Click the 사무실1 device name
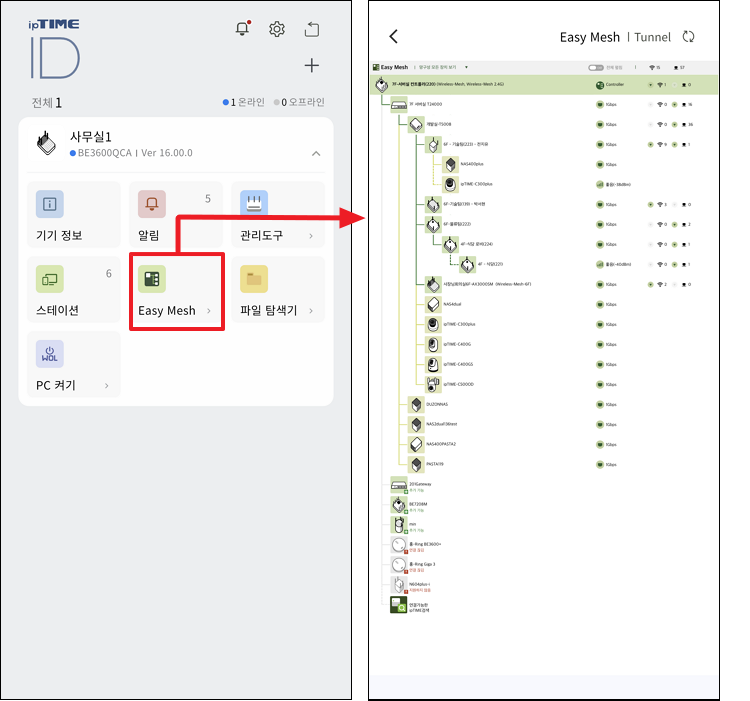The image size is (750, 701). [x=91, y=137]
